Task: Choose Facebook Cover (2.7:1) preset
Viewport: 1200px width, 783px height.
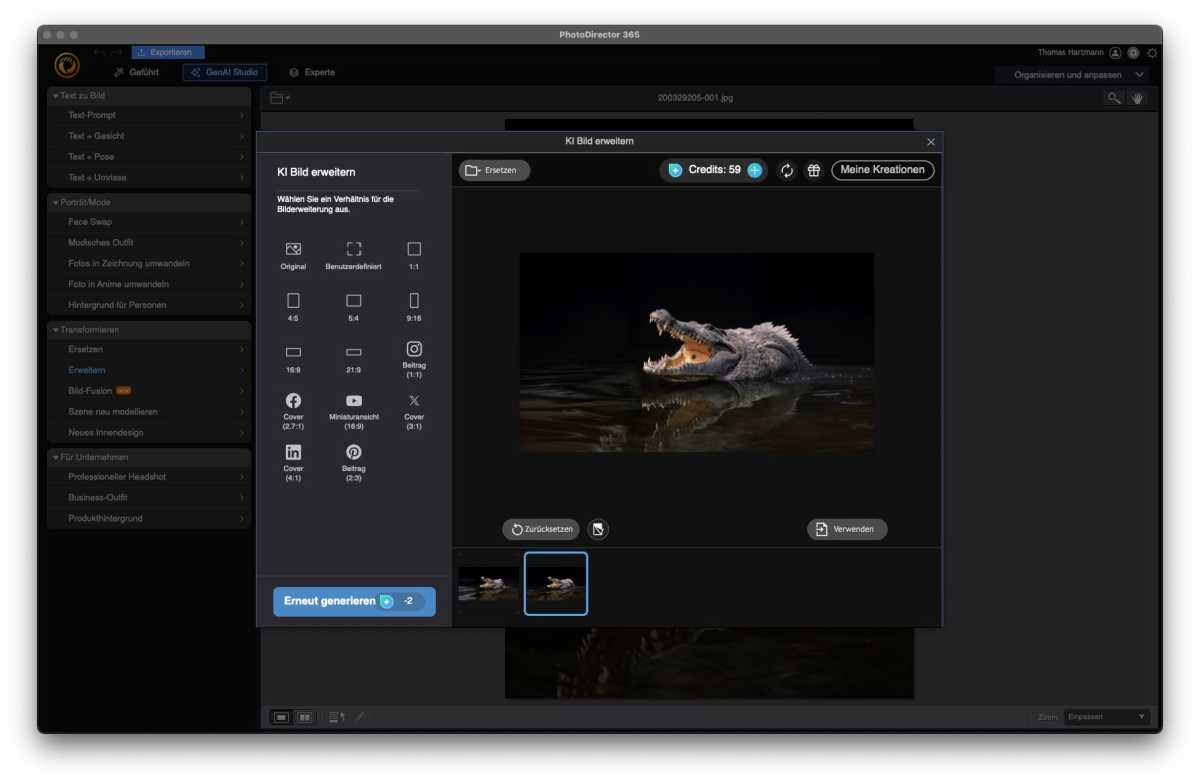Action: pos(293,411)
